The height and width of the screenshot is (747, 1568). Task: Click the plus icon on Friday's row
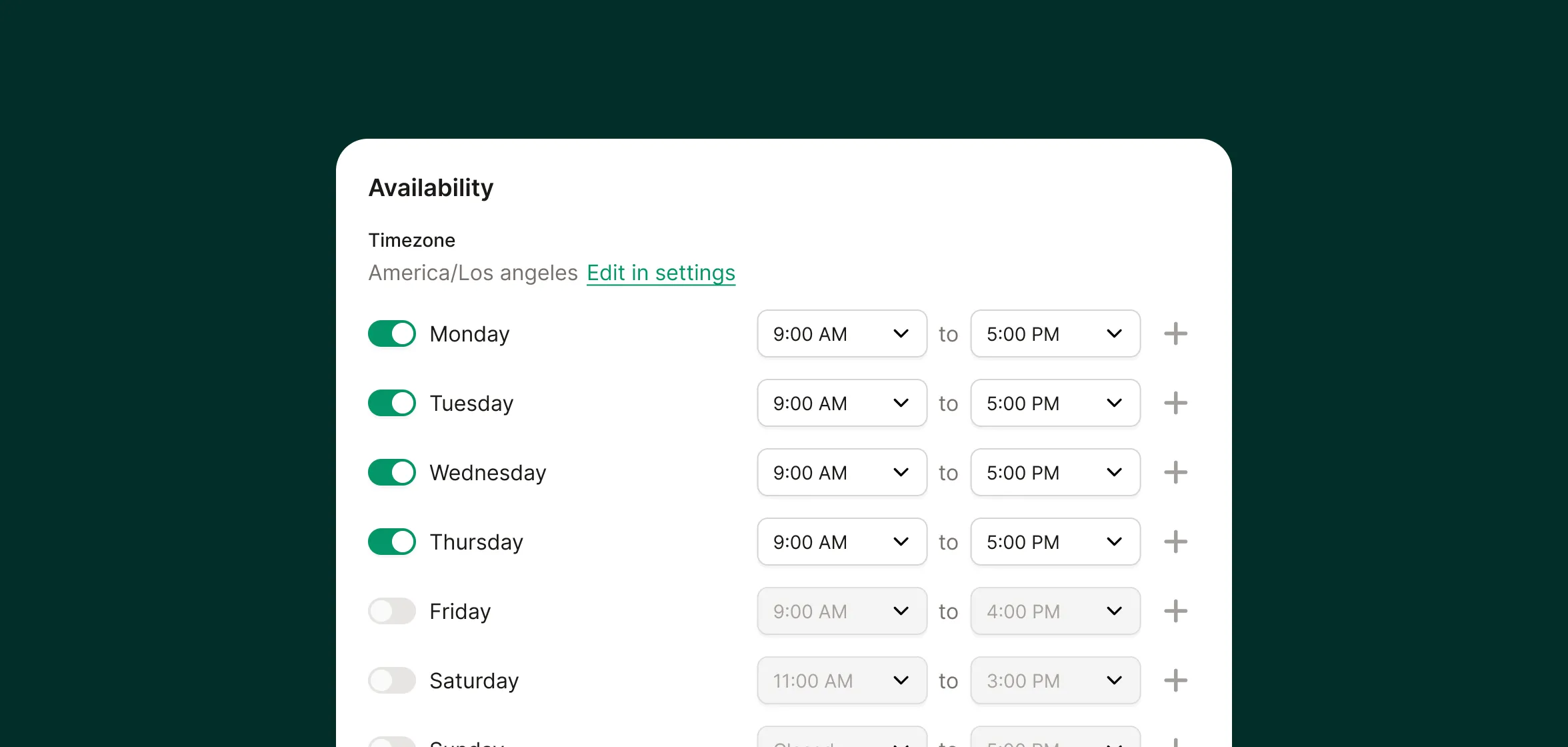point(1175,611)
